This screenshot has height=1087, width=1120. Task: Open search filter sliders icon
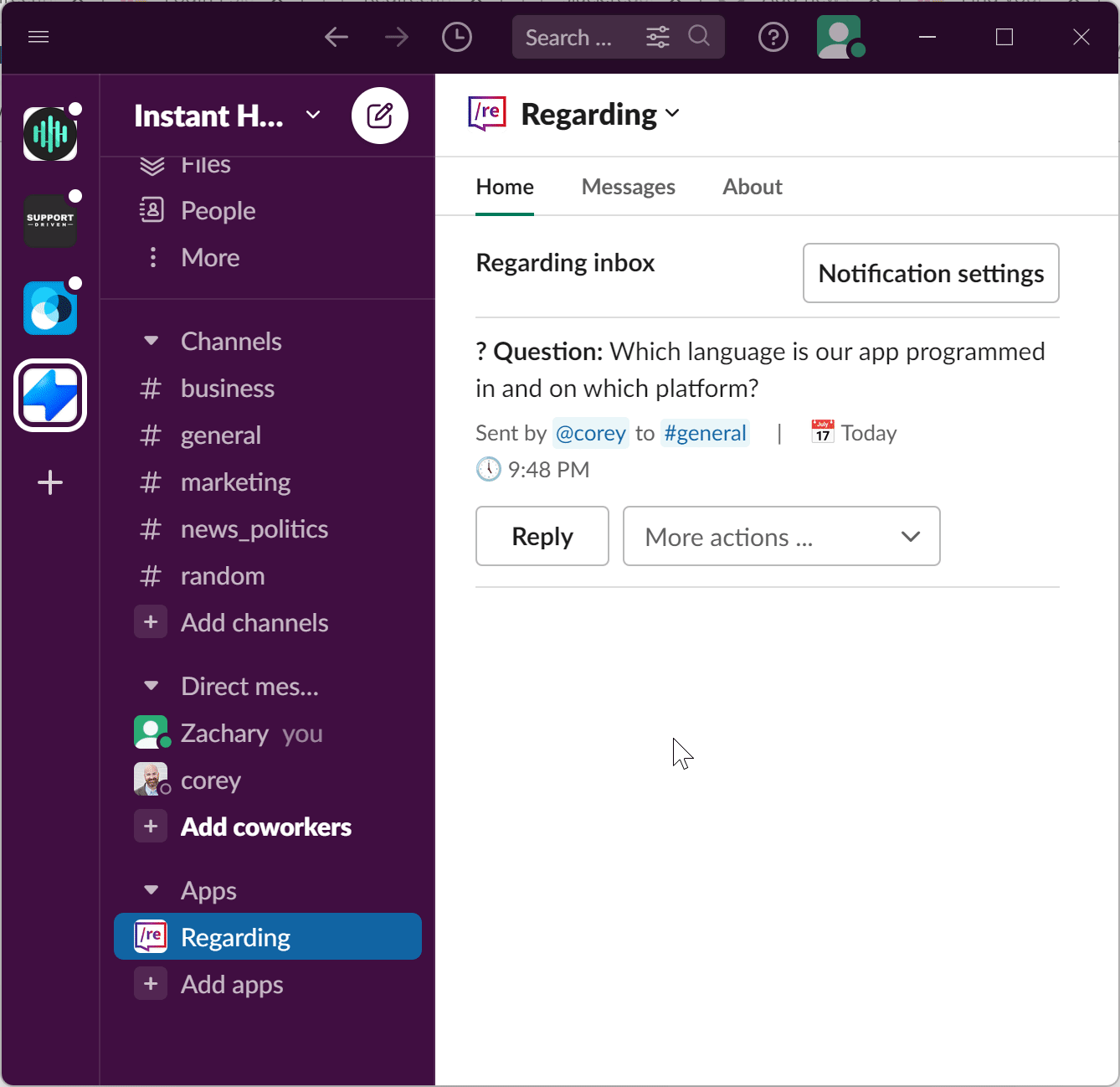pyautogui.click(x=658, y=37)
